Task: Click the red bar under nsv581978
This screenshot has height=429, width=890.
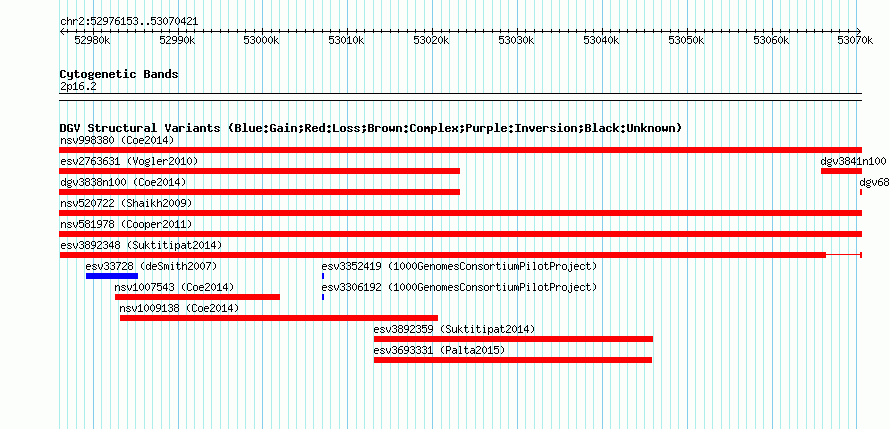Action: 460,234
